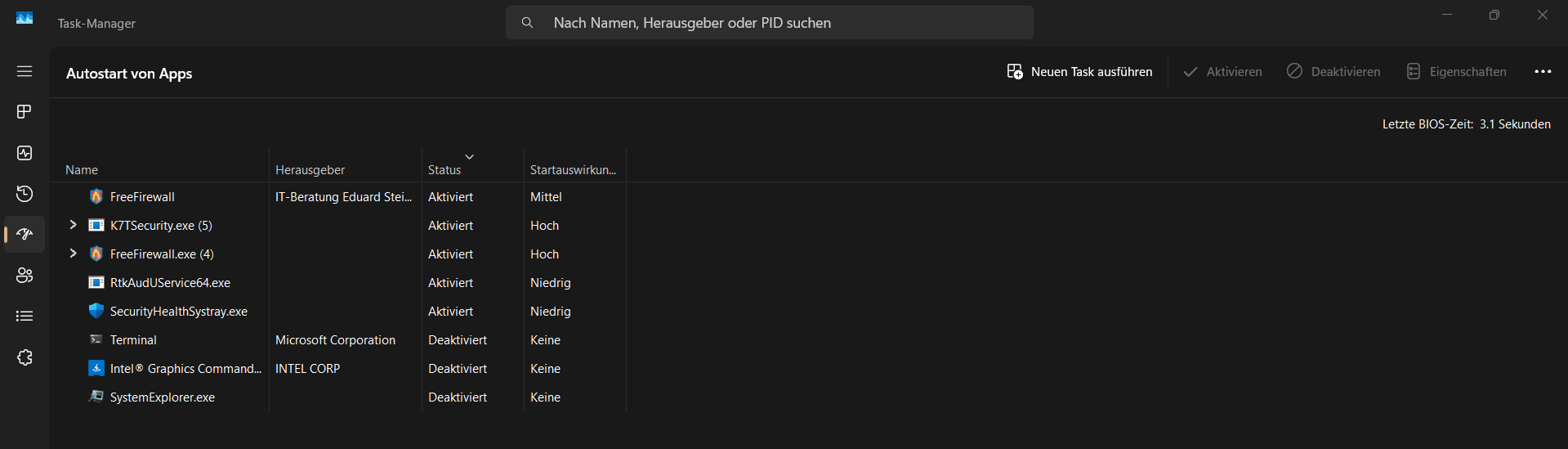Click Deaktiviert status of Terminal
Image resolution: width=1568 pixels, height=449 pixels.
[x=458, y=340]
